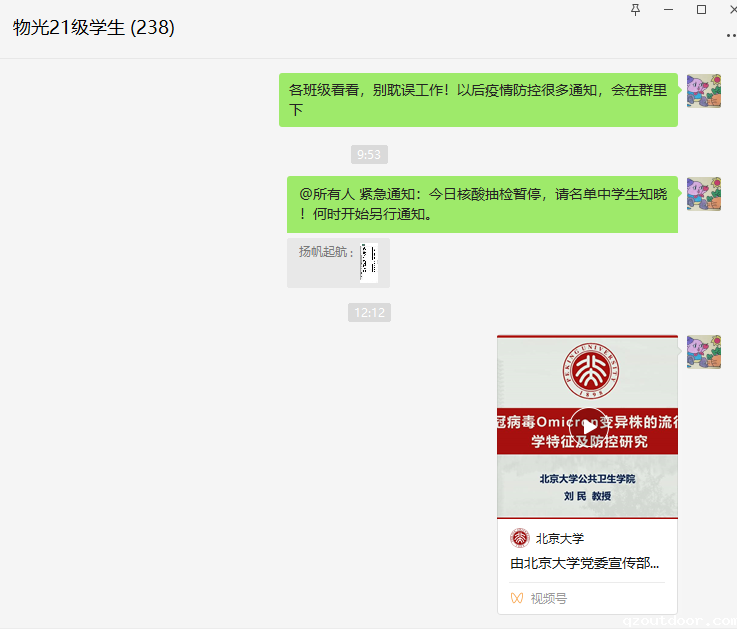Click the 视频号 label on the card
This screenshot has width=737, height=637.
549,598
